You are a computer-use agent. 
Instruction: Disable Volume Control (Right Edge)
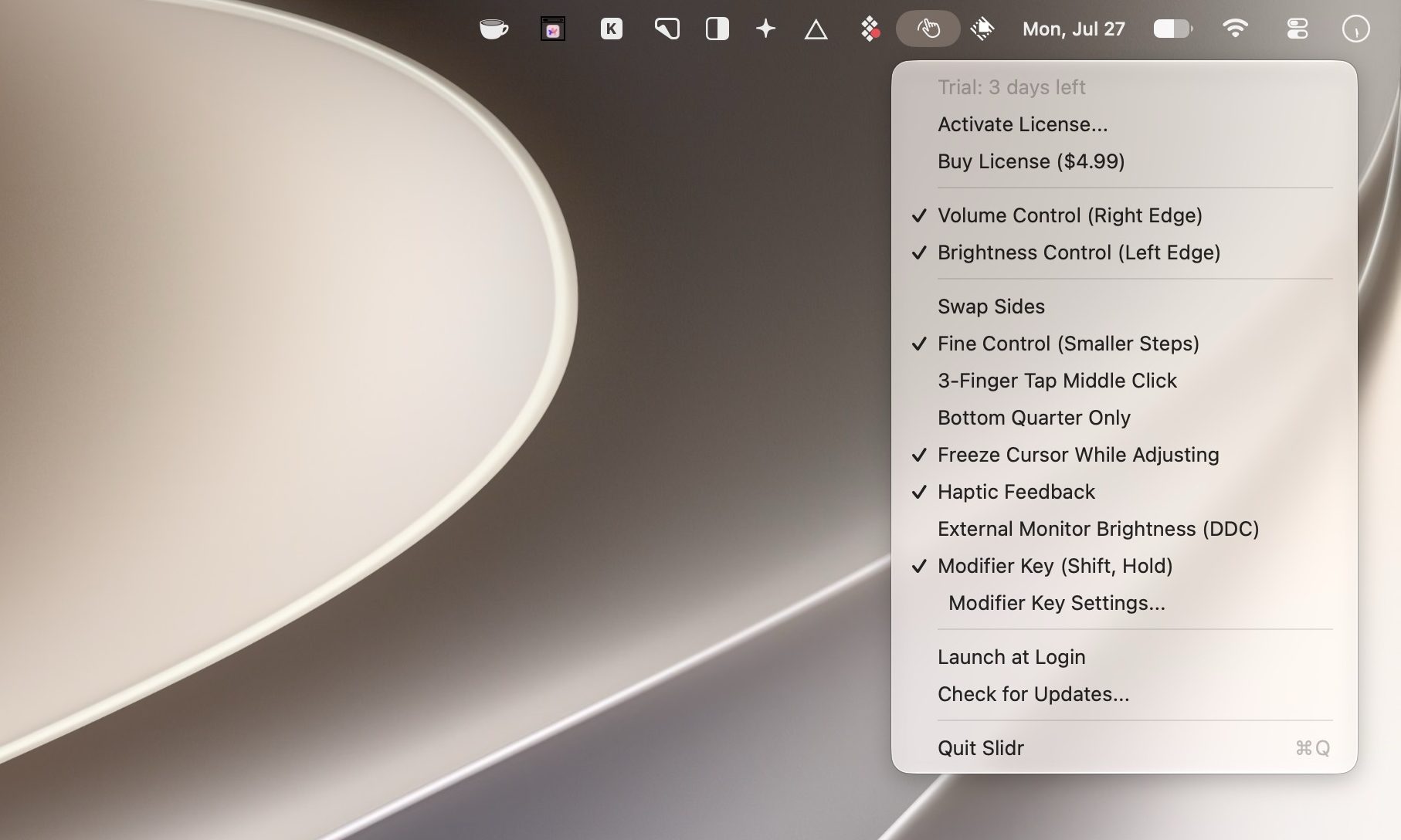coord(1124,215)
